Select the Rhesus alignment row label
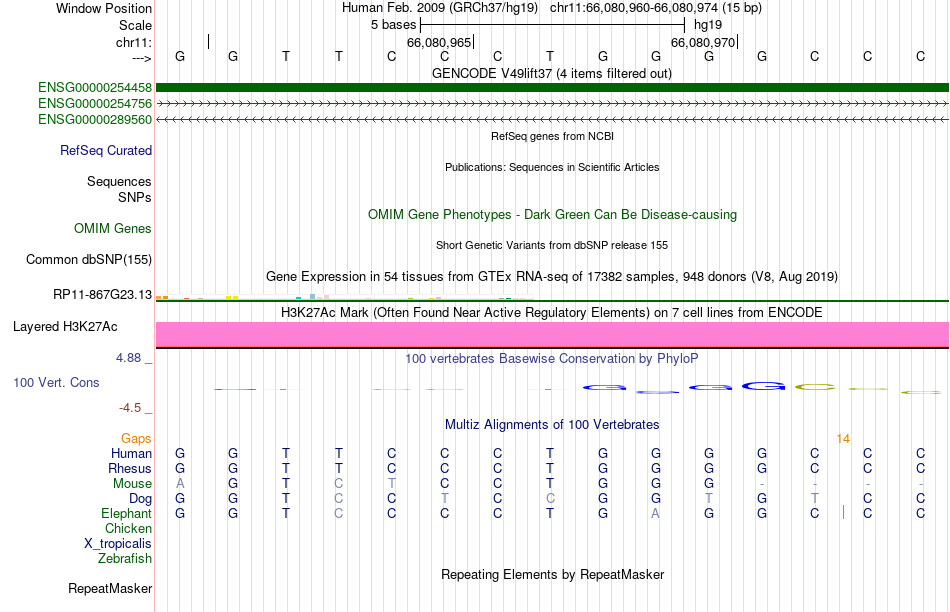 tap(130, 468)
